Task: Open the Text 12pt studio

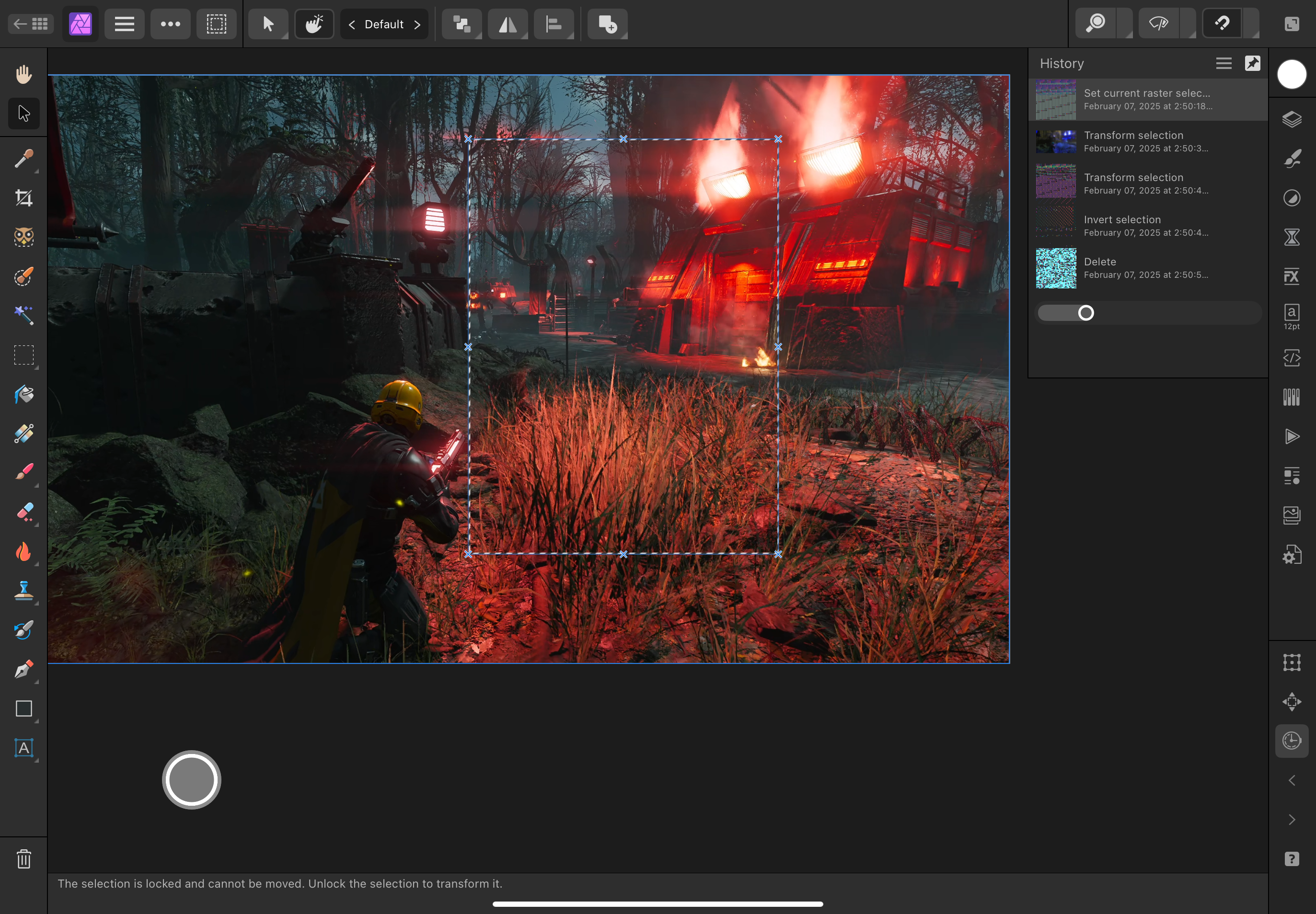Action: point(1292,317)
